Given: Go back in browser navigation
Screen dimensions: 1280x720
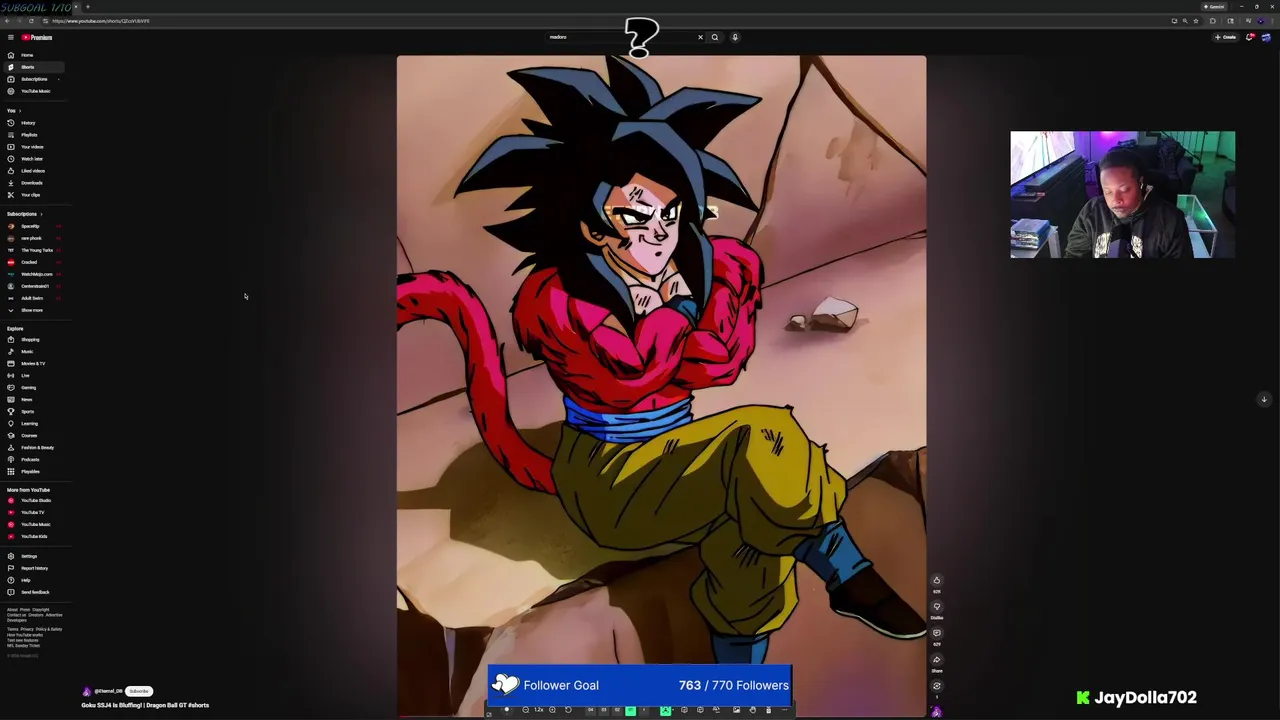Looking at the screenshot, I should pos(8,21).
